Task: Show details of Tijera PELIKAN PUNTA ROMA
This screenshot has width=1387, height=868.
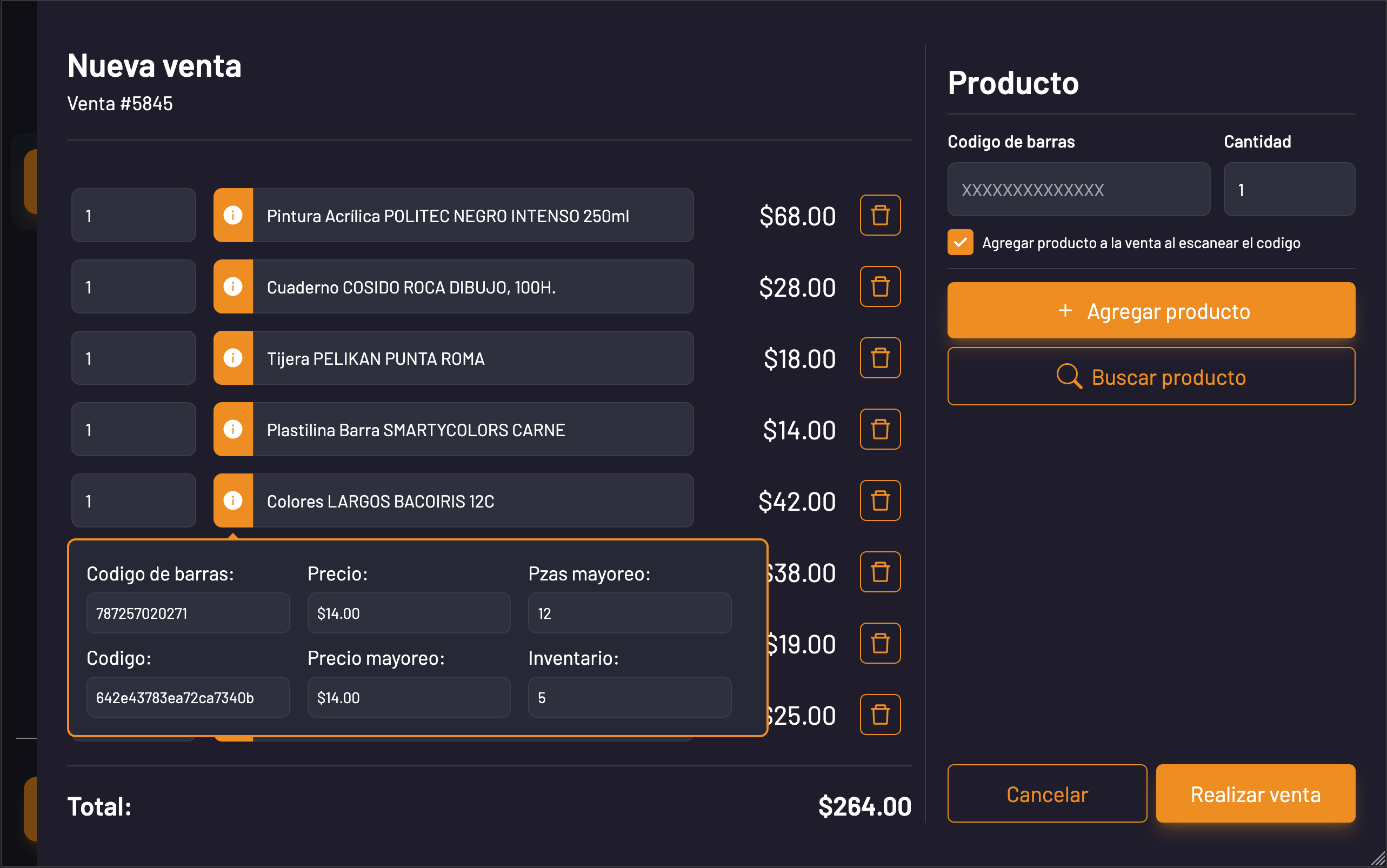Action: (233, 358)
